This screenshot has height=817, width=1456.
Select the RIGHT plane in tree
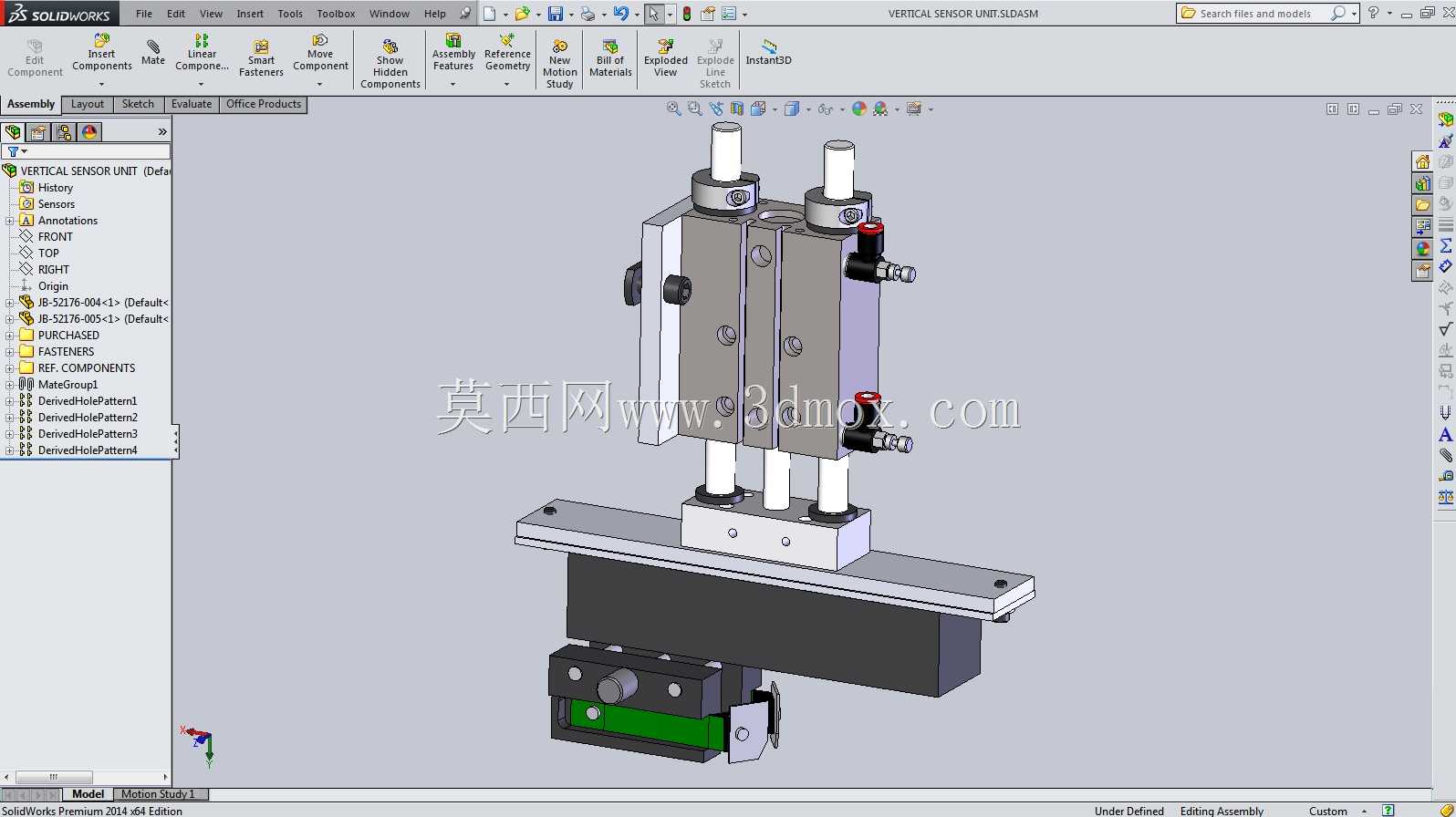[53, 270]
